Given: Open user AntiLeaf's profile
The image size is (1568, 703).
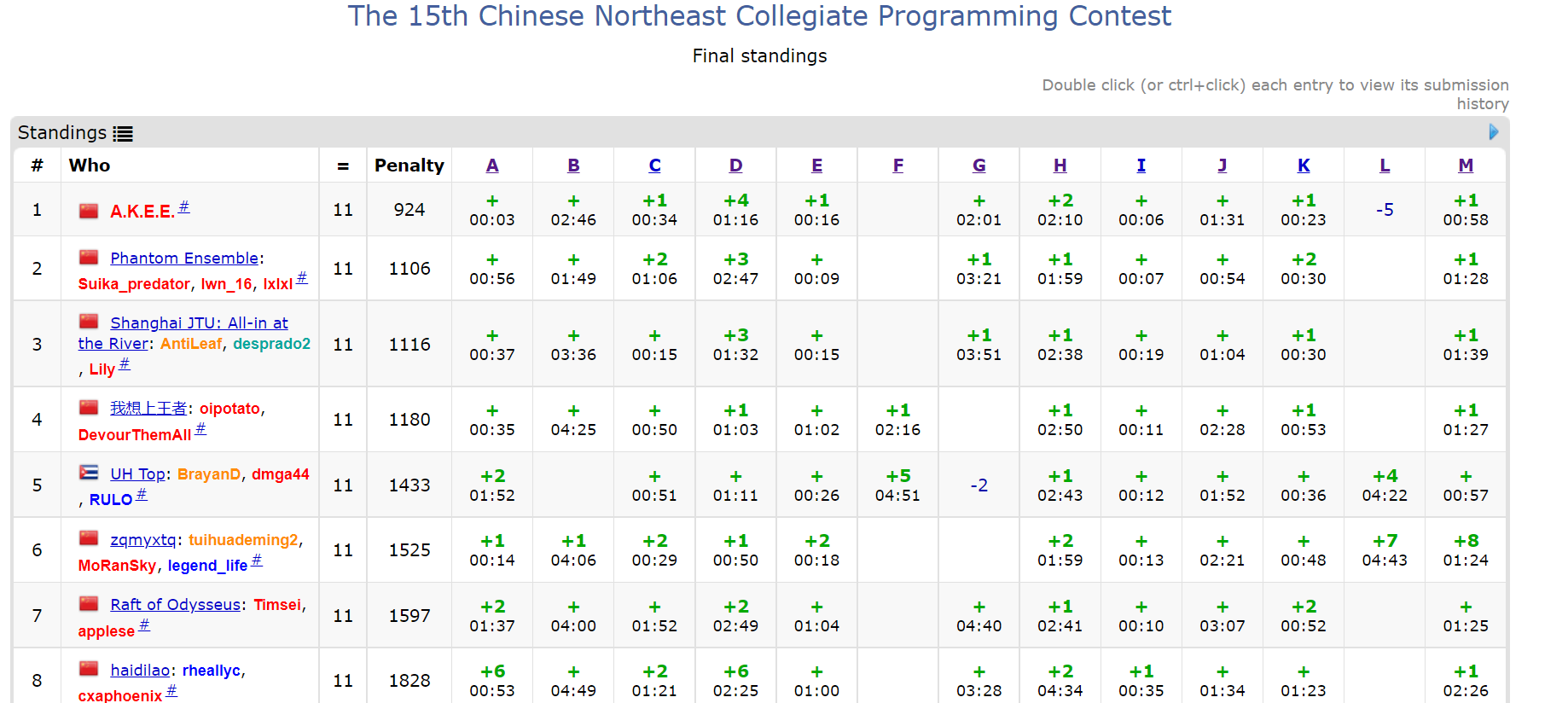Looking at the screenshot, I should click(191, 344).
